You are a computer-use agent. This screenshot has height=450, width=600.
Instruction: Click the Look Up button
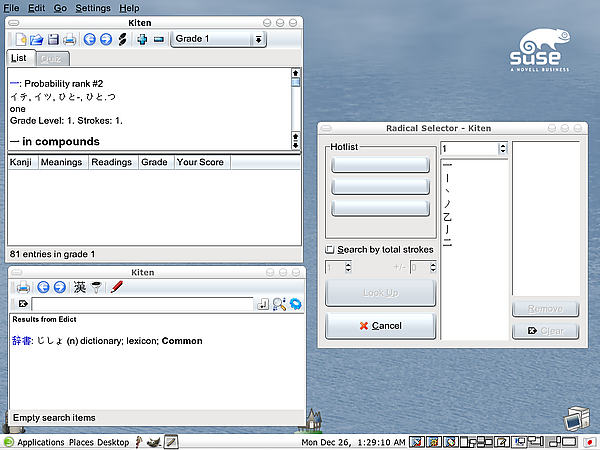380,293
